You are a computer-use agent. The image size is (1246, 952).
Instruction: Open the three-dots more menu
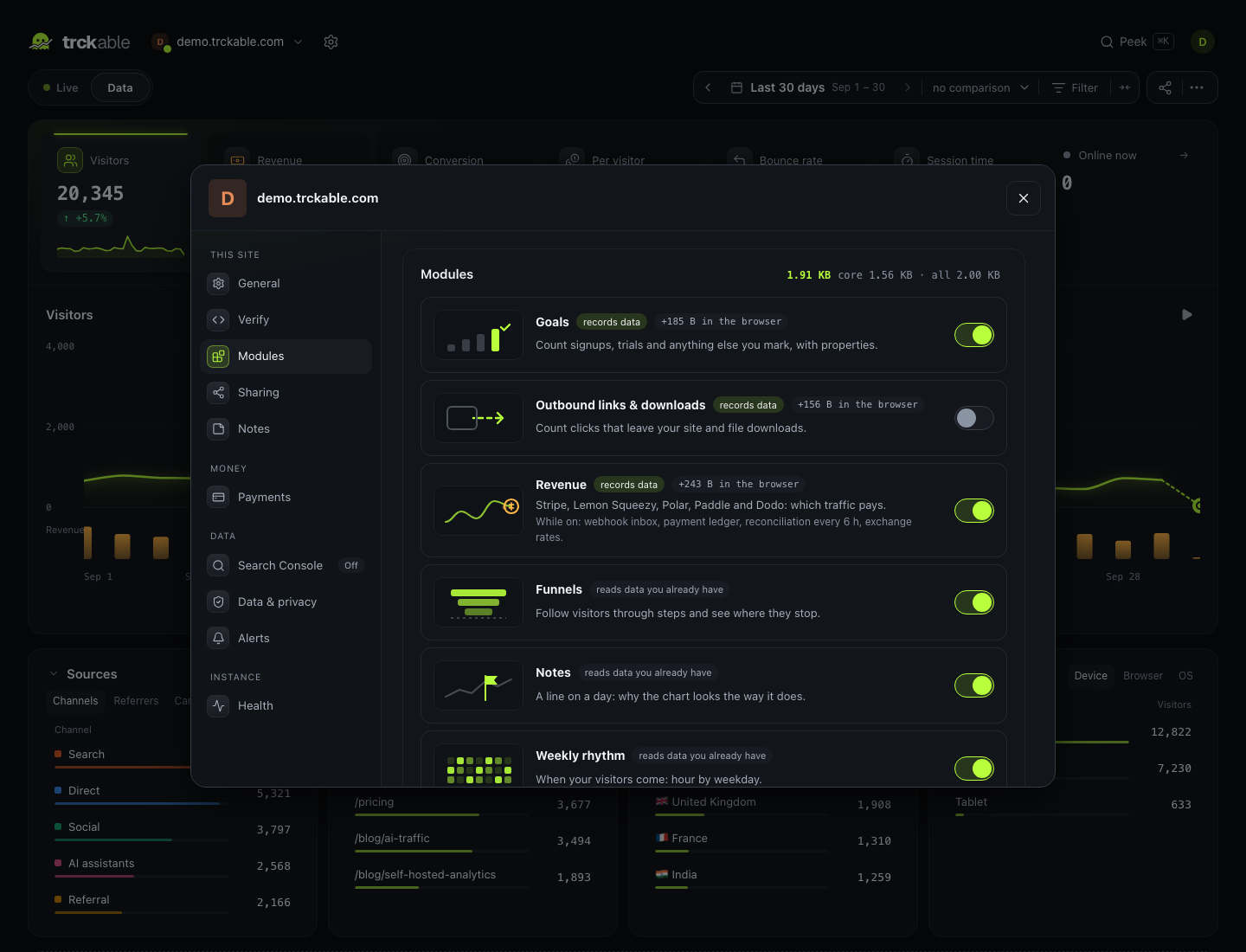click(1197, 87)
